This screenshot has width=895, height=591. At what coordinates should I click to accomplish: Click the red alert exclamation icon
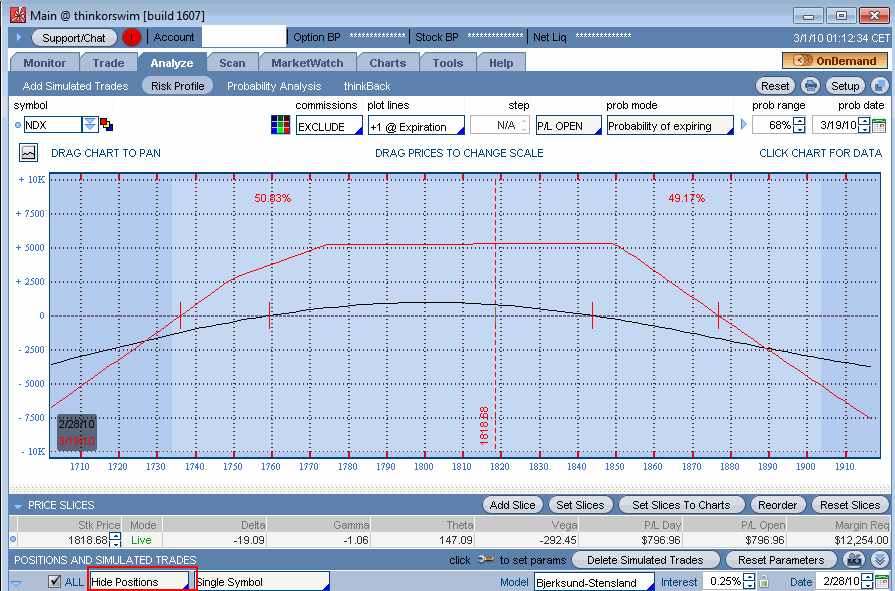click(x=132, y=37)
